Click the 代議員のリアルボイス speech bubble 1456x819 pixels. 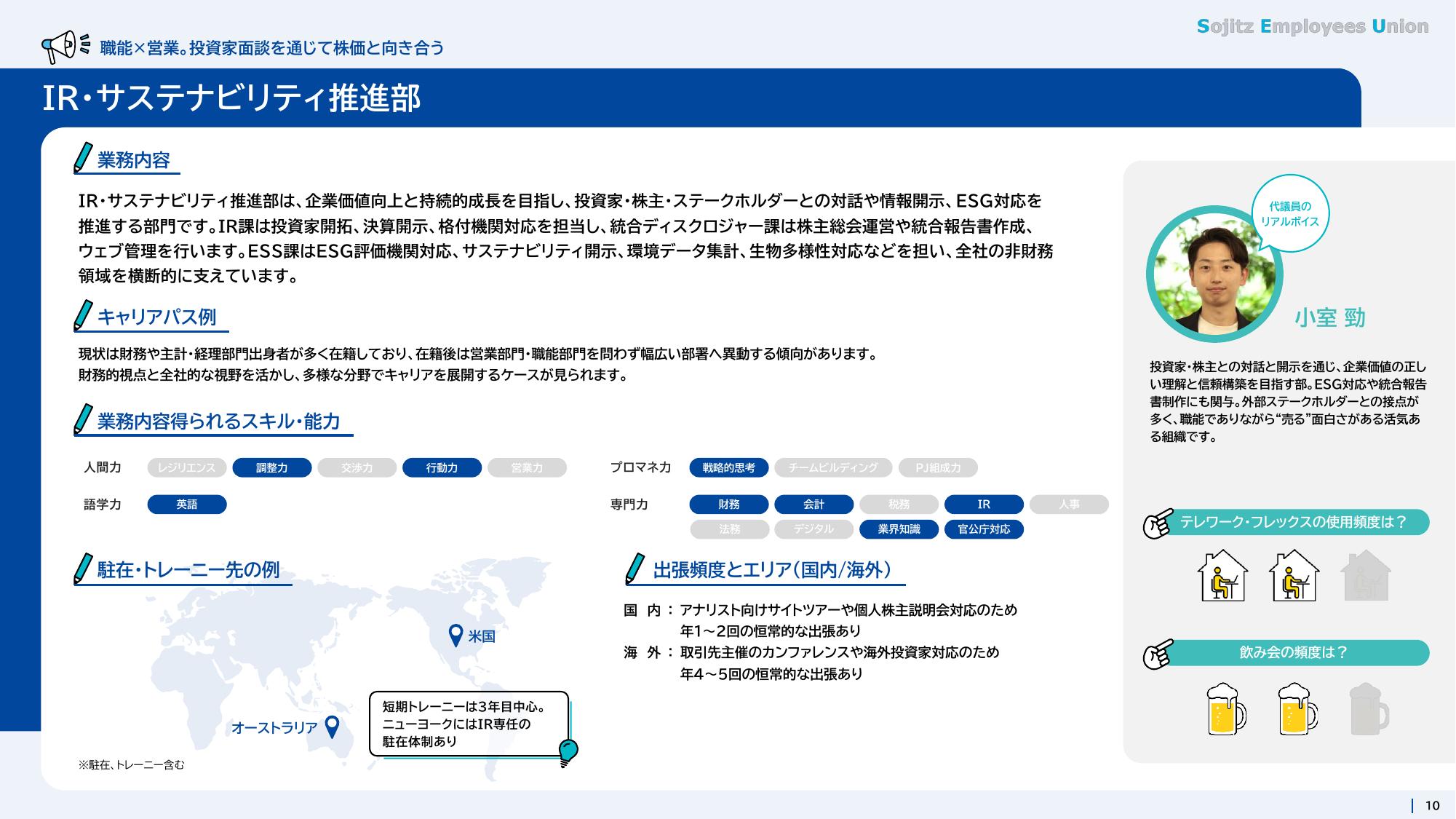tap(1290, 215)
